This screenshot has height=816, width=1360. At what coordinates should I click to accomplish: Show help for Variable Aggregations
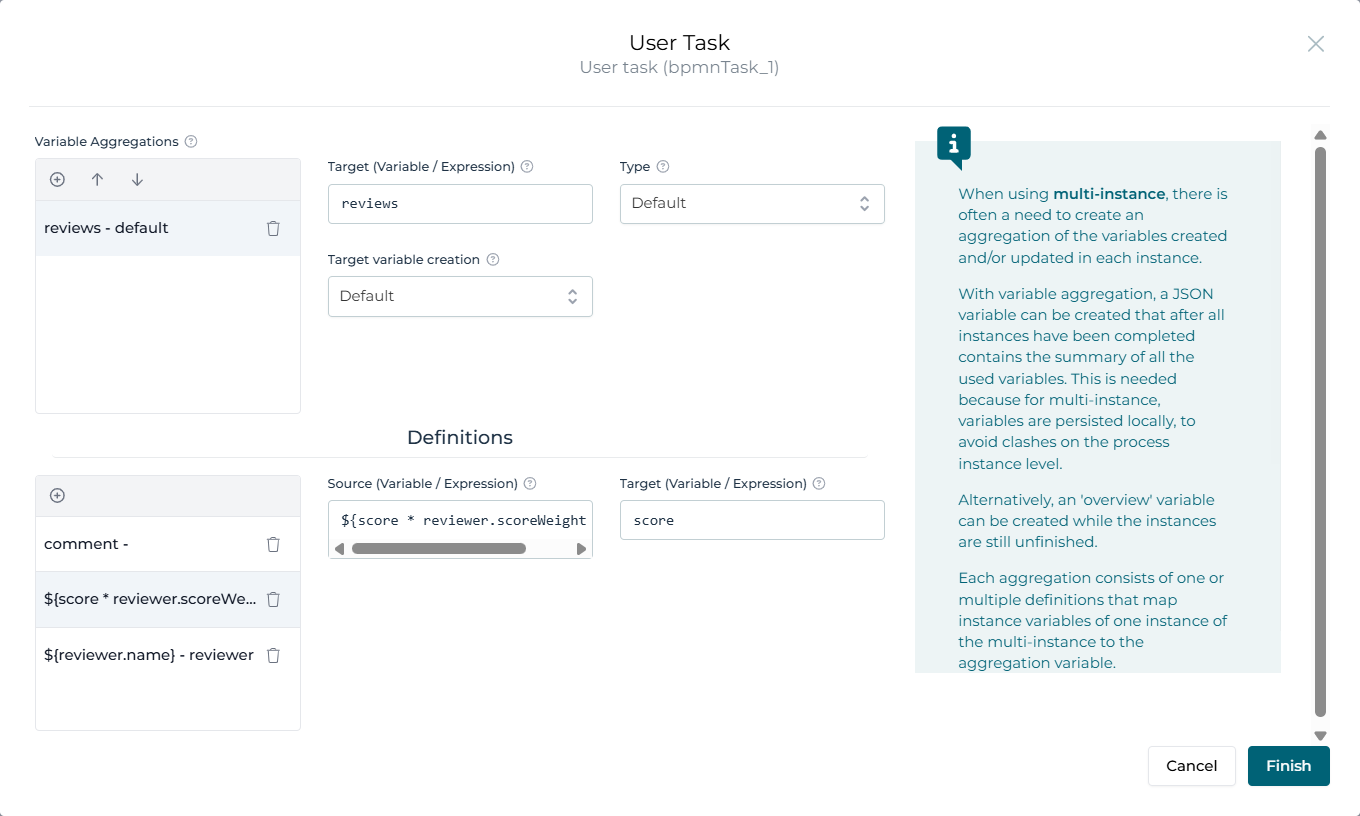[191, 142]
